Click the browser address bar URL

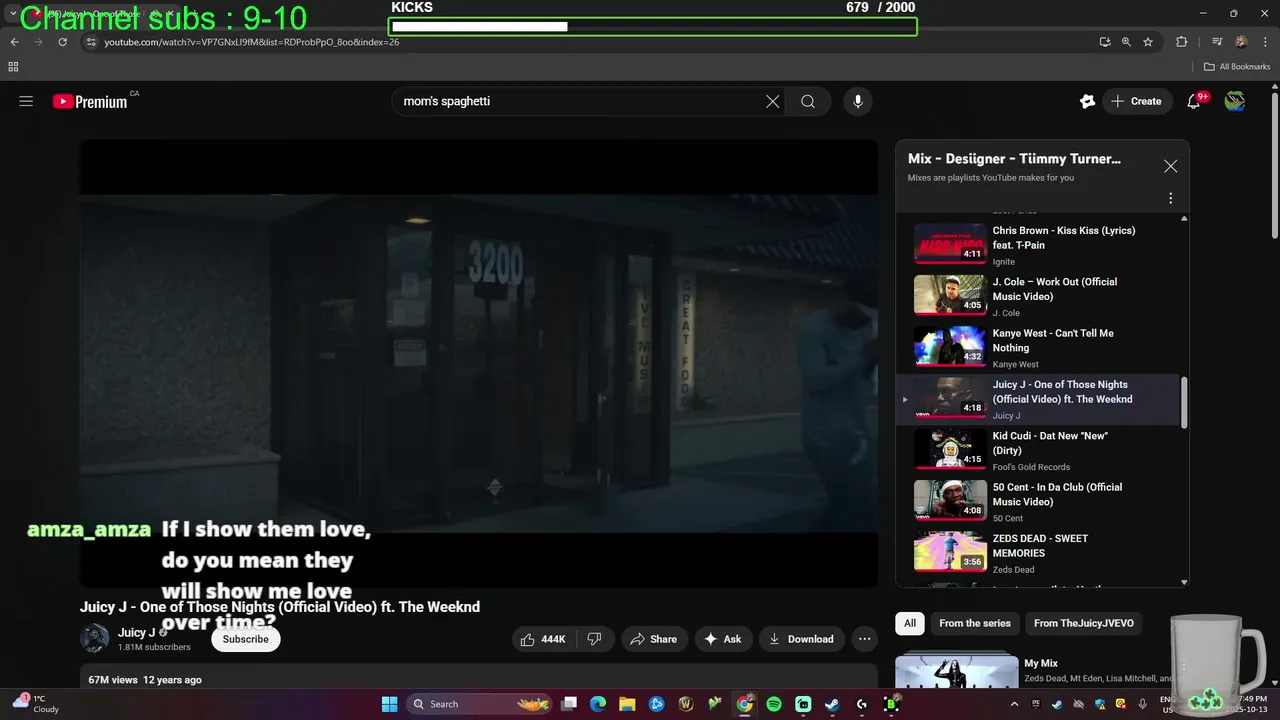[252, 42]
